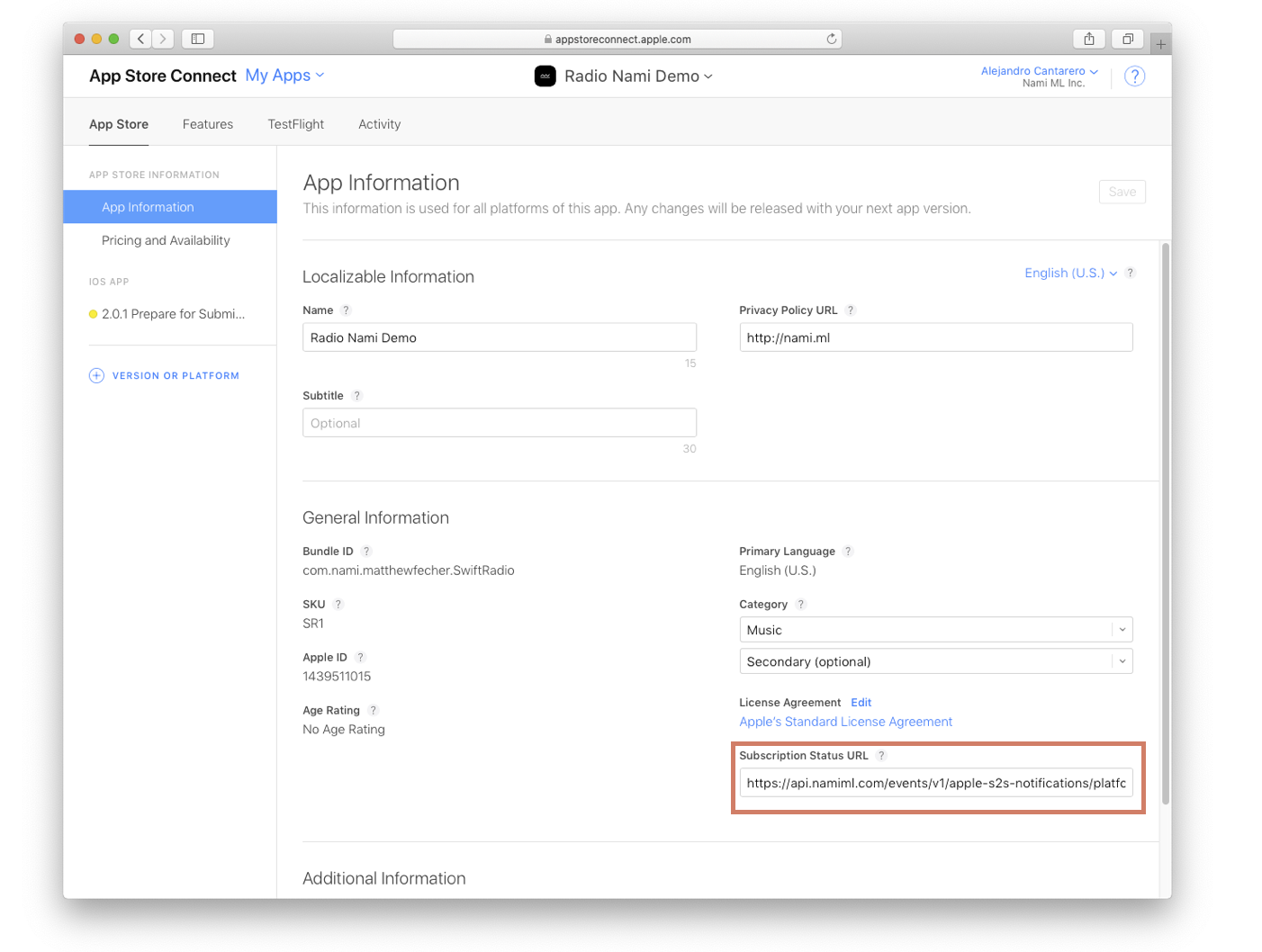This screenshot has height=952, width=1262.
Task: Click the SKU value SR1
Action: point(313,624)
